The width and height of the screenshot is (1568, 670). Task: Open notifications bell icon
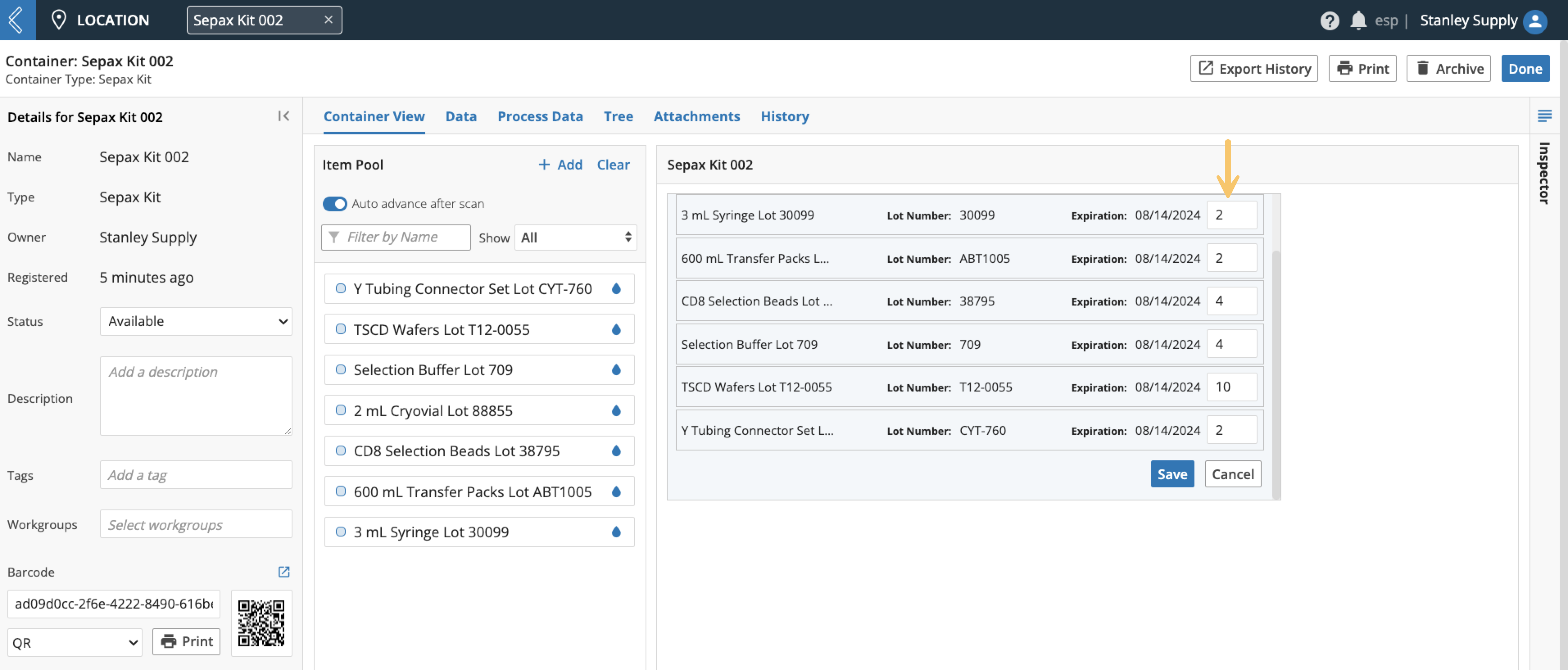(x=1358, y=21)
